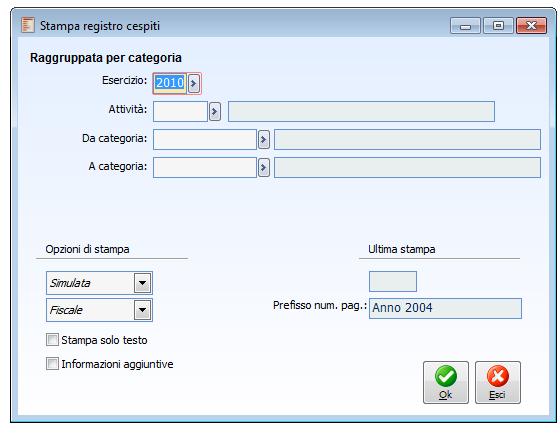This screenshot has width=560, height=426.
Task: Open lookup arrow beside Attività field
Action: point(215,111)
